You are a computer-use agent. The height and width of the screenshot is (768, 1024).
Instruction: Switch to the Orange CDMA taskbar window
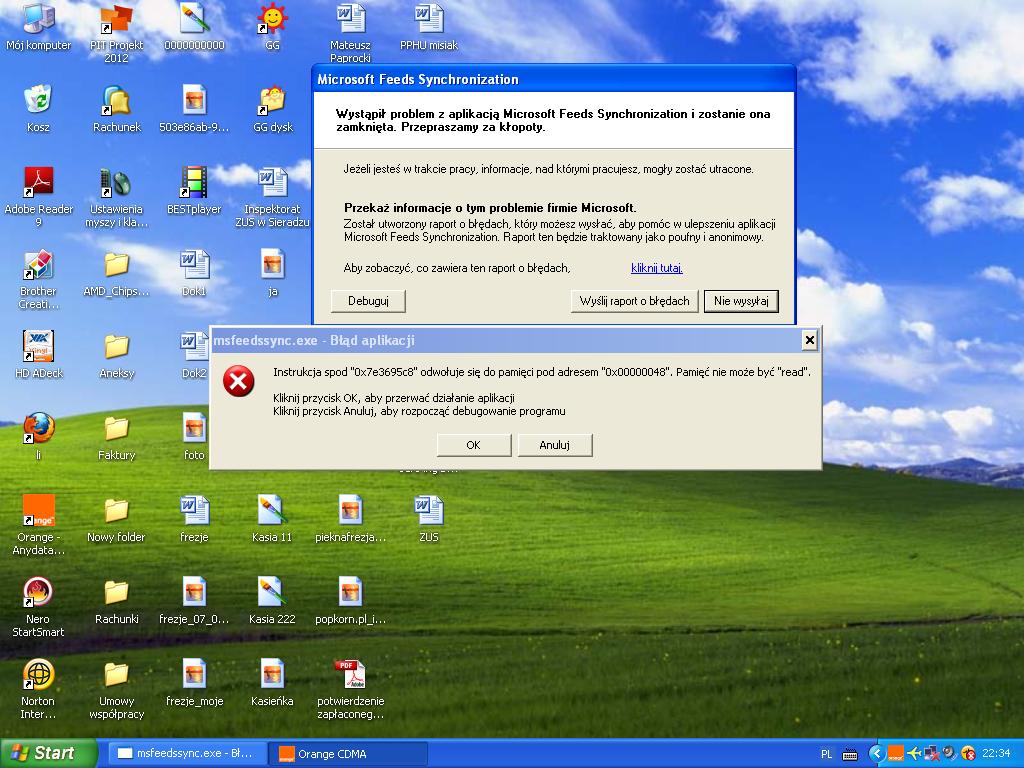(x=349, y=754)
